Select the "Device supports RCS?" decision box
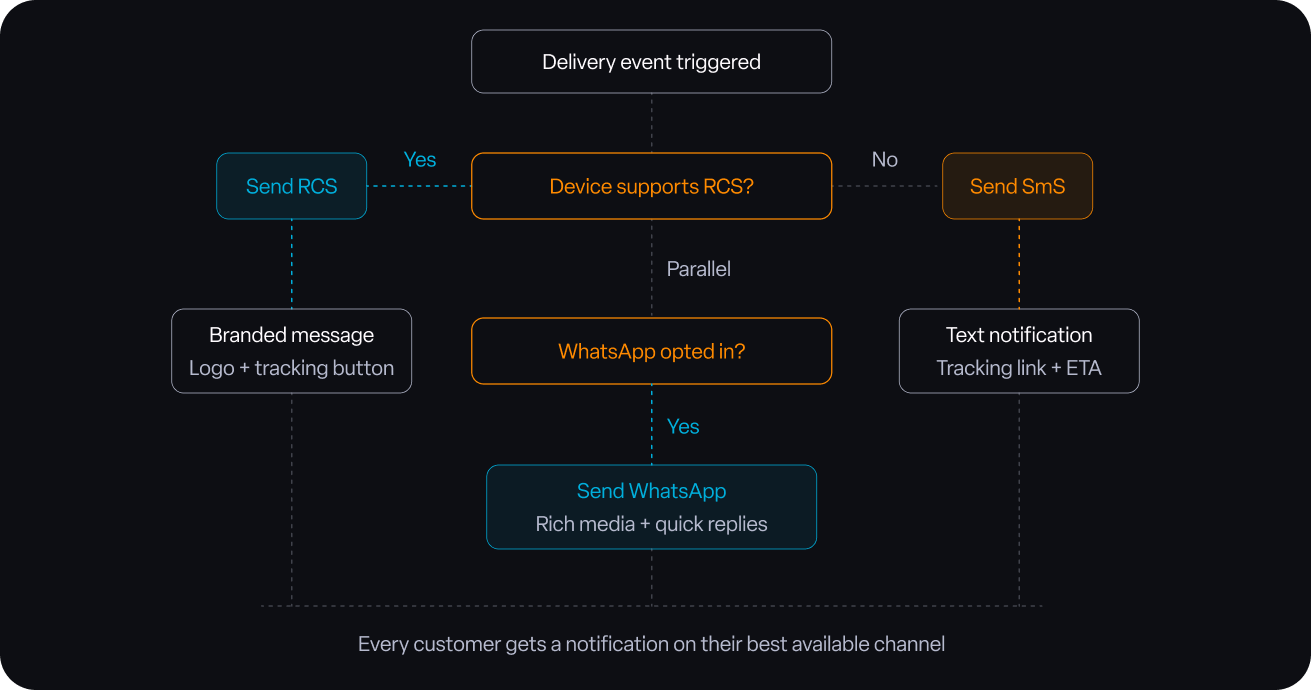The image size is (1311, 690). click(651, 186)
